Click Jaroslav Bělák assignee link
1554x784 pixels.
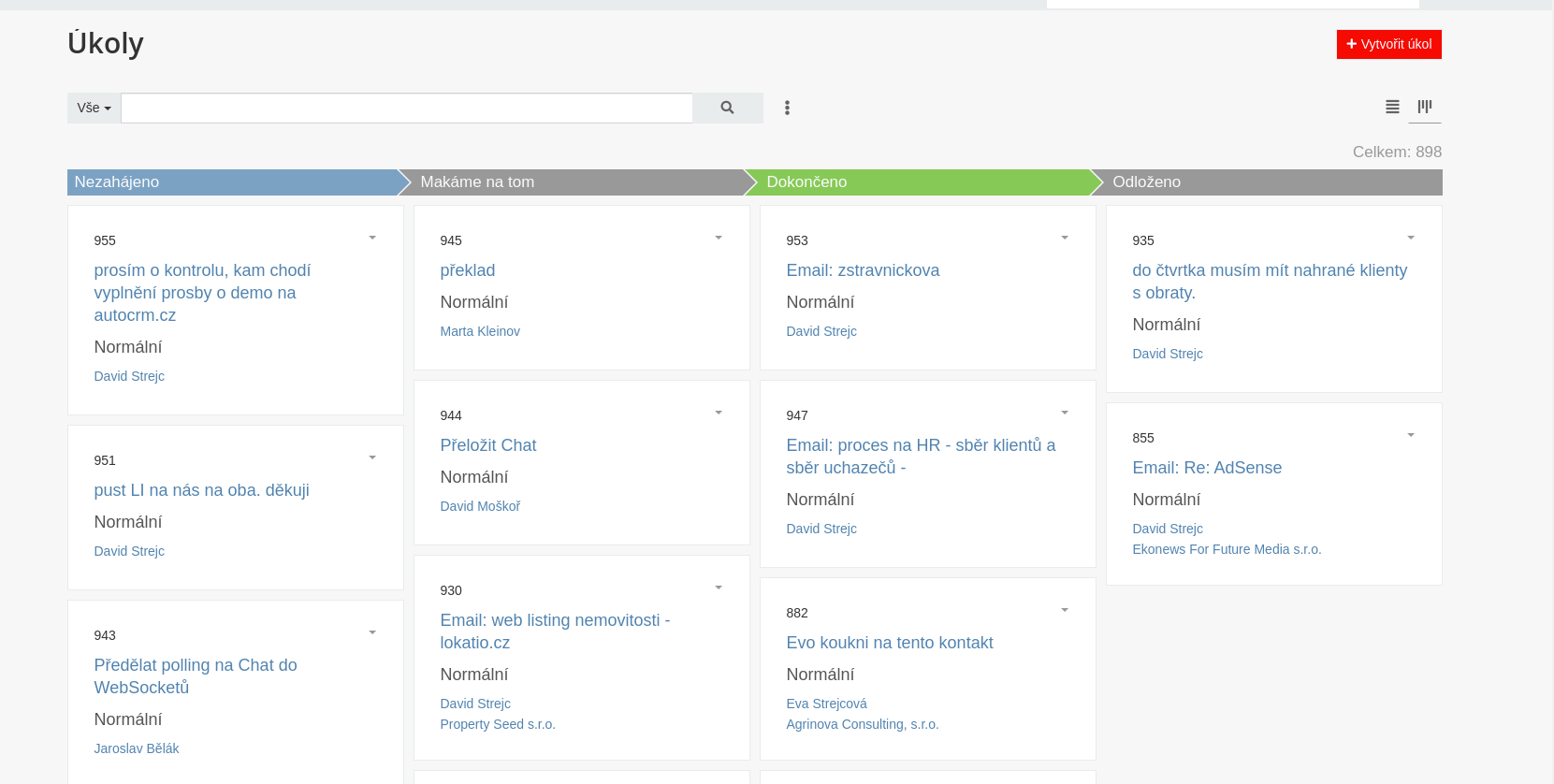(137, 748)
